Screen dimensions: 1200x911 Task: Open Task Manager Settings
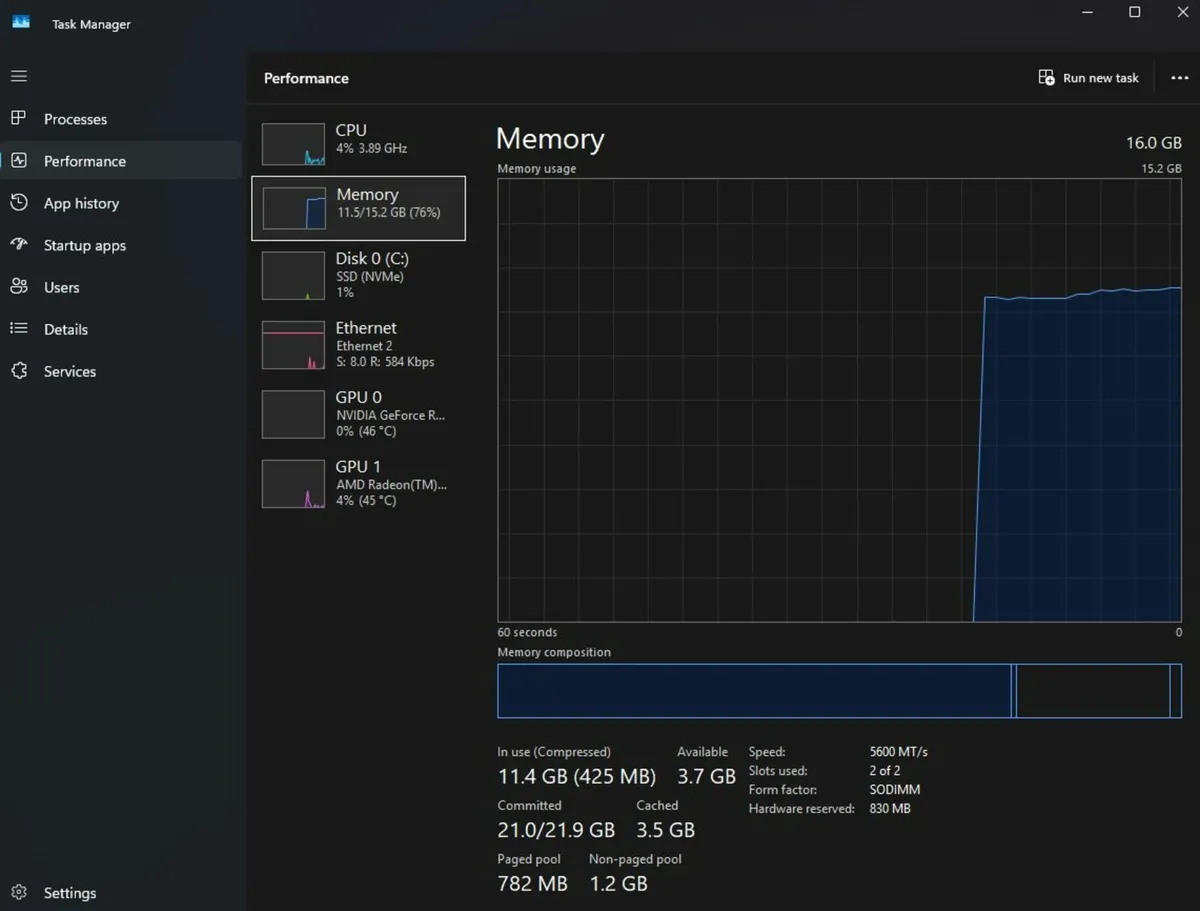pyautogui.click(x=69, y=892)
